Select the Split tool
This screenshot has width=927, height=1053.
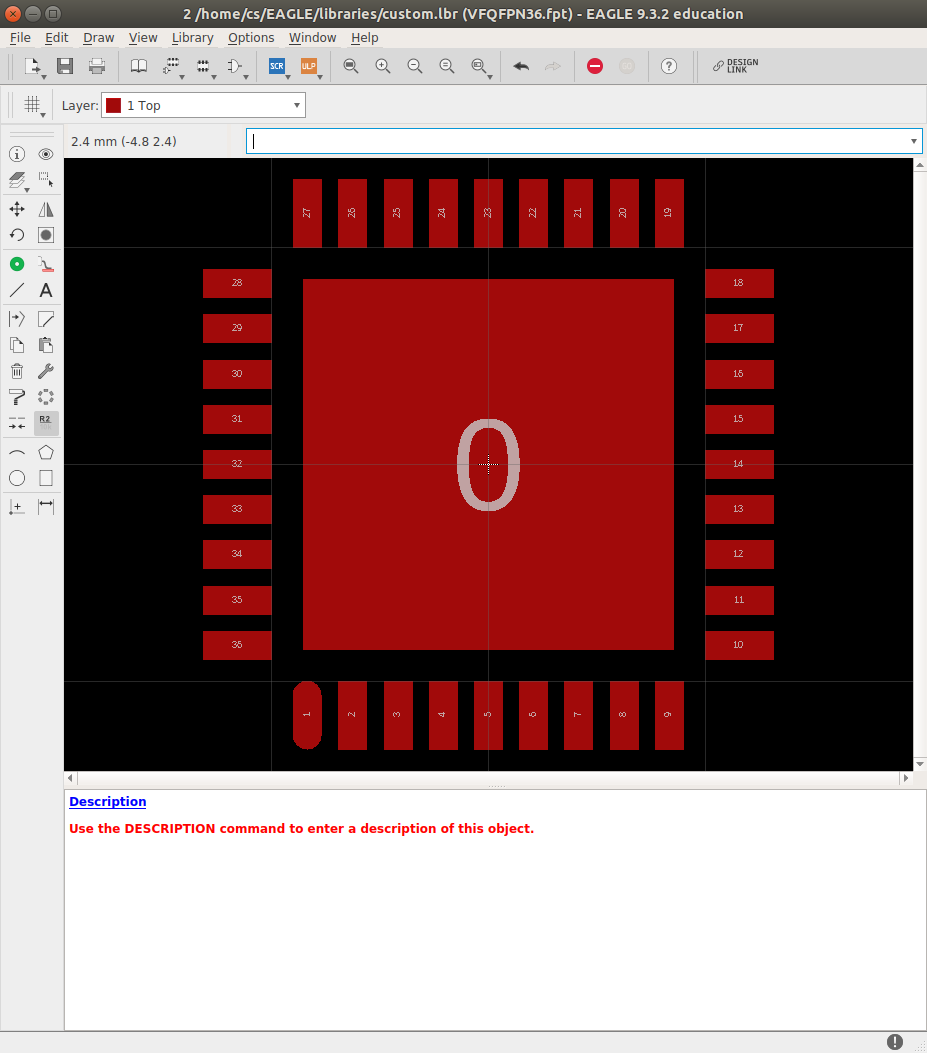pyautogui.click(x=17, y=319)
